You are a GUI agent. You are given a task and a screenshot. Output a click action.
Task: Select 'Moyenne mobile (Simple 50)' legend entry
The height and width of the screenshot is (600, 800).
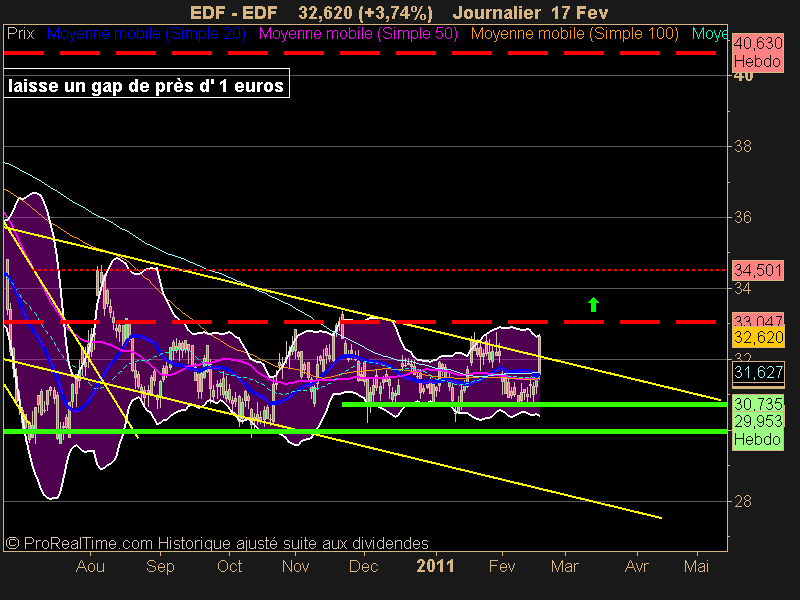click(358, 34)
